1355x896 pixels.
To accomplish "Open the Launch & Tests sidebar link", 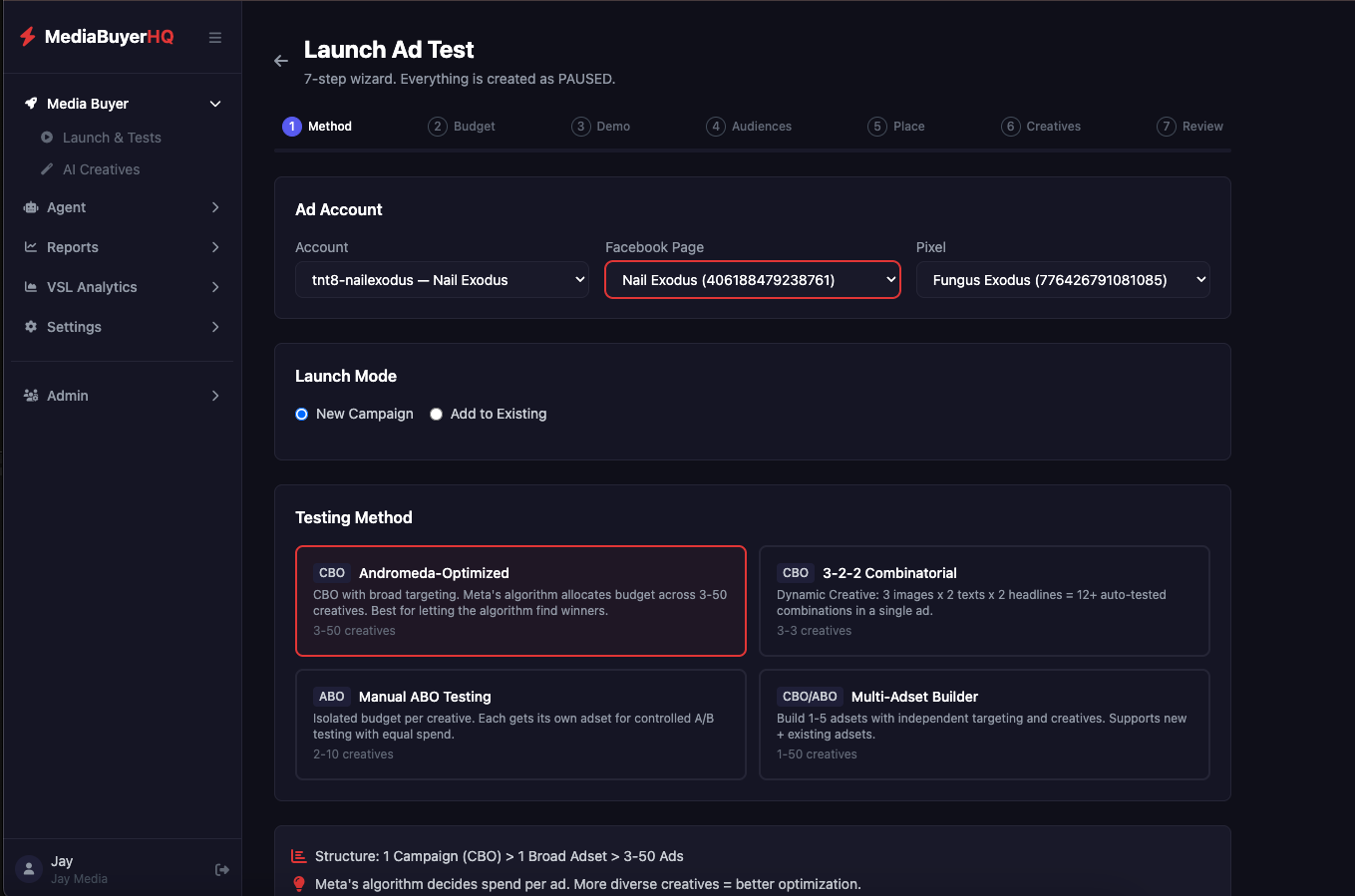I will tap(112, 138).
